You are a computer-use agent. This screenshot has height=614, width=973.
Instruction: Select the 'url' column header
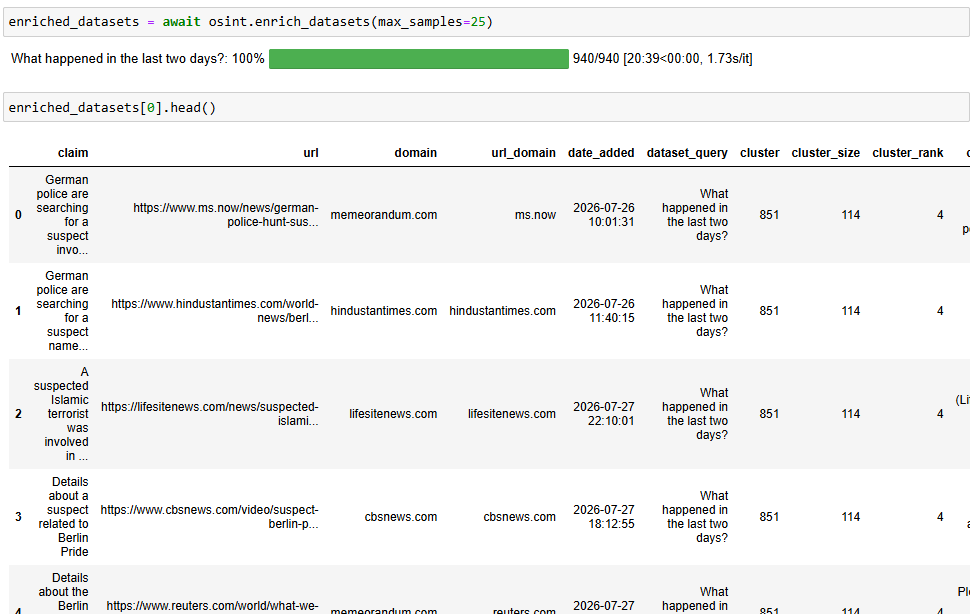tap(311, 153)
